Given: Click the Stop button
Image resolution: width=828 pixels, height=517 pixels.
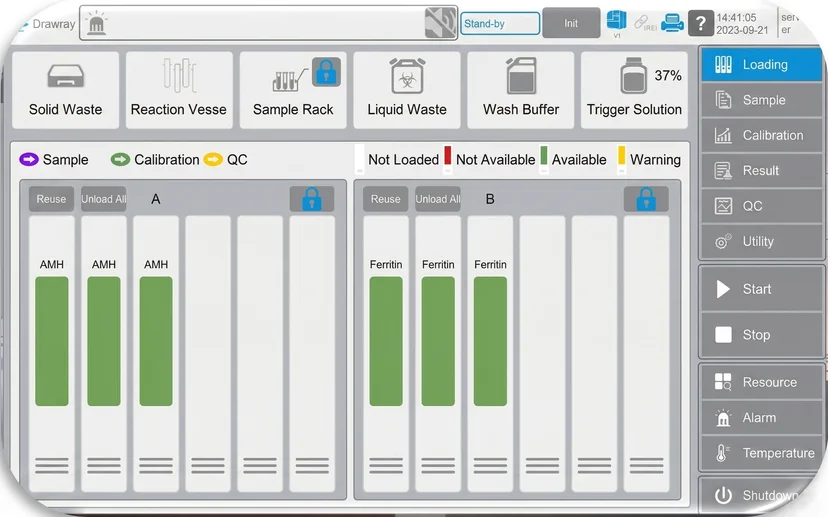Looking at the screenshot, I should click(761, 335).
